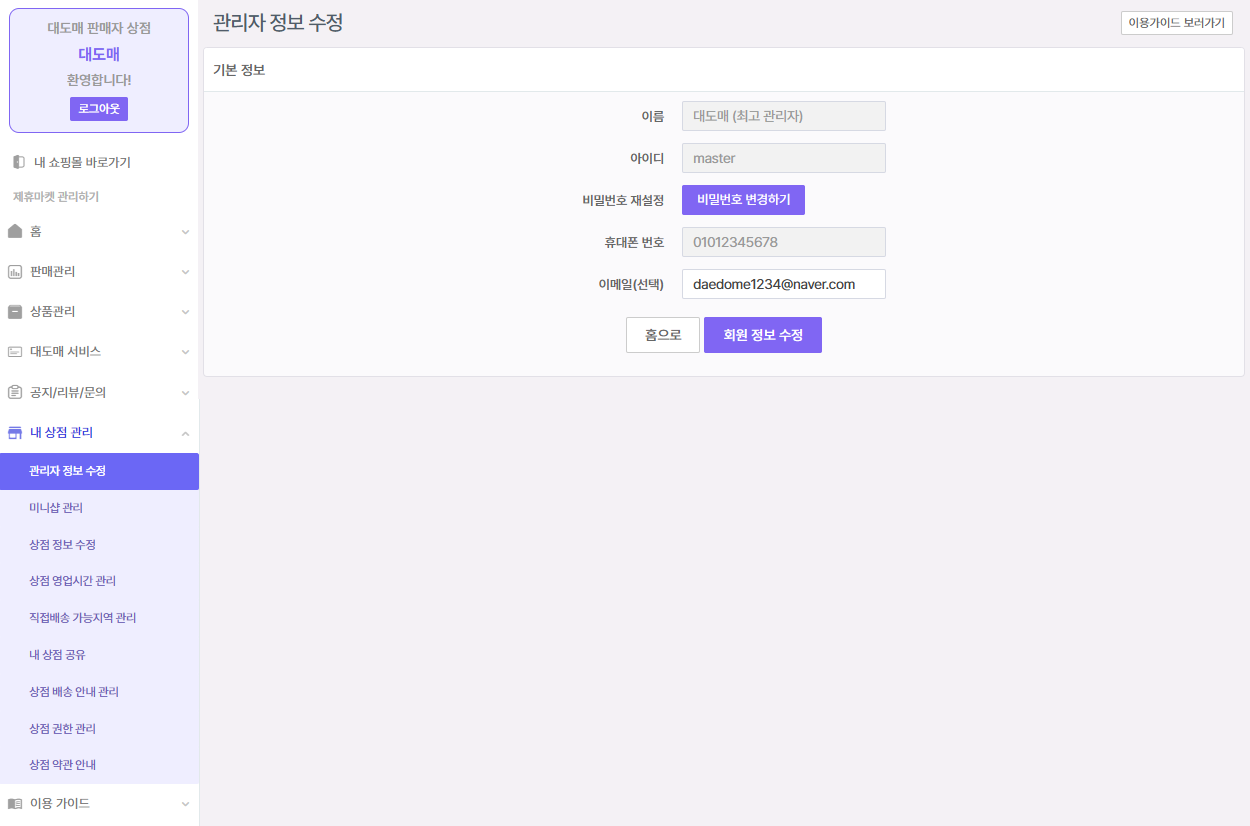
Task: Collapse the 내 상점 관리 chevron
Action: (x=185, y=433)
